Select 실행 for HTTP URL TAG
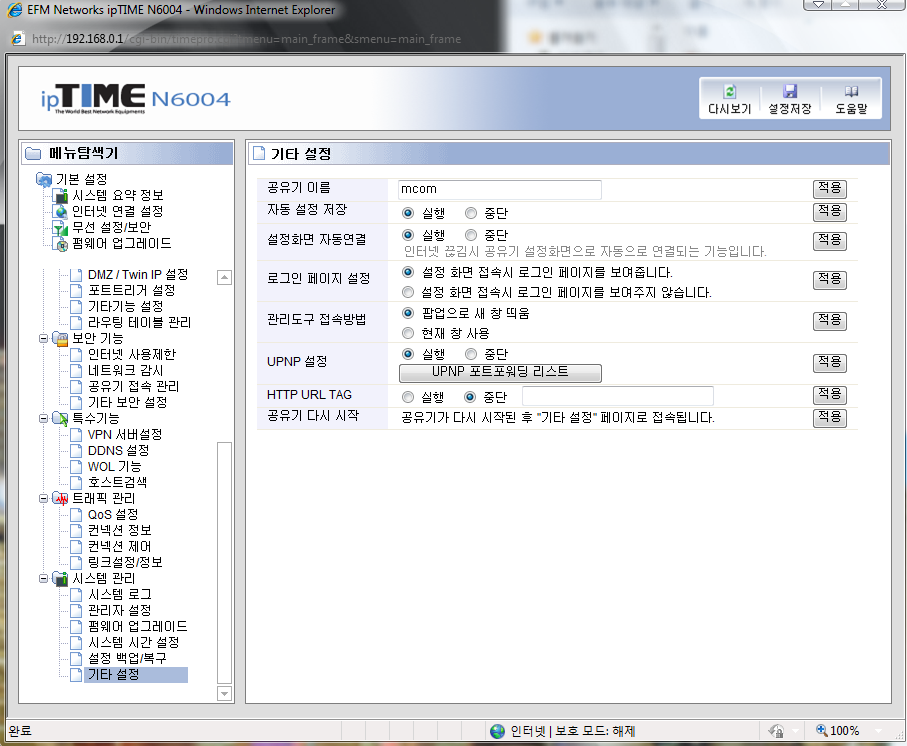 (408, 397)
